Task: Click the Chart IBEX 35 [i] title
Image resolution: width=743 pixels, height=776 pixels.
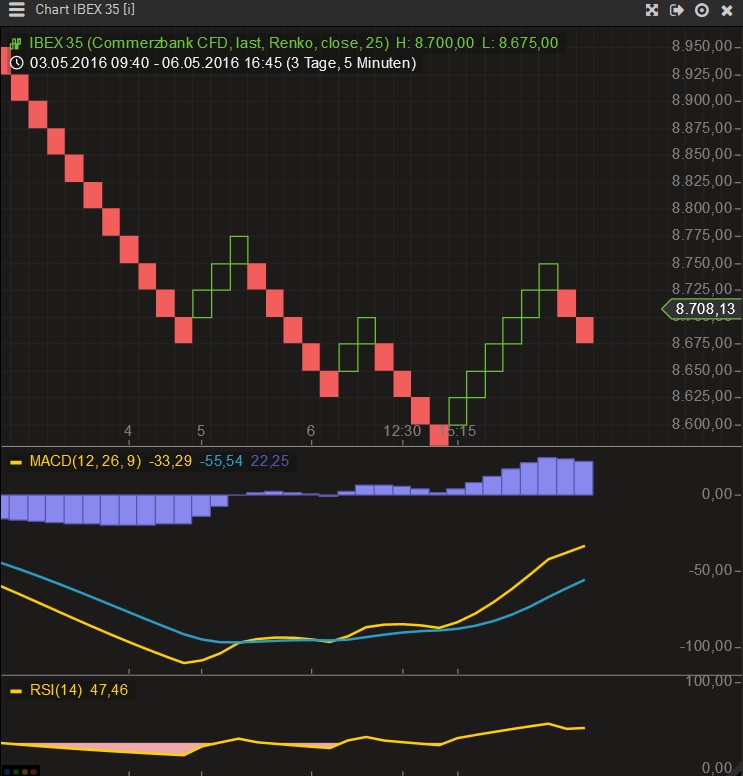Action: (85, 10)
